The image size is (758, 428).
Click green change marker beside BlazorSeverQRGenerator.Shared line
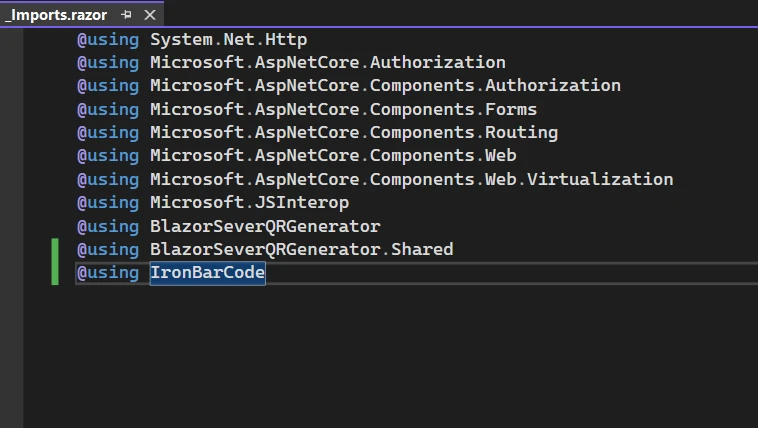56,249
